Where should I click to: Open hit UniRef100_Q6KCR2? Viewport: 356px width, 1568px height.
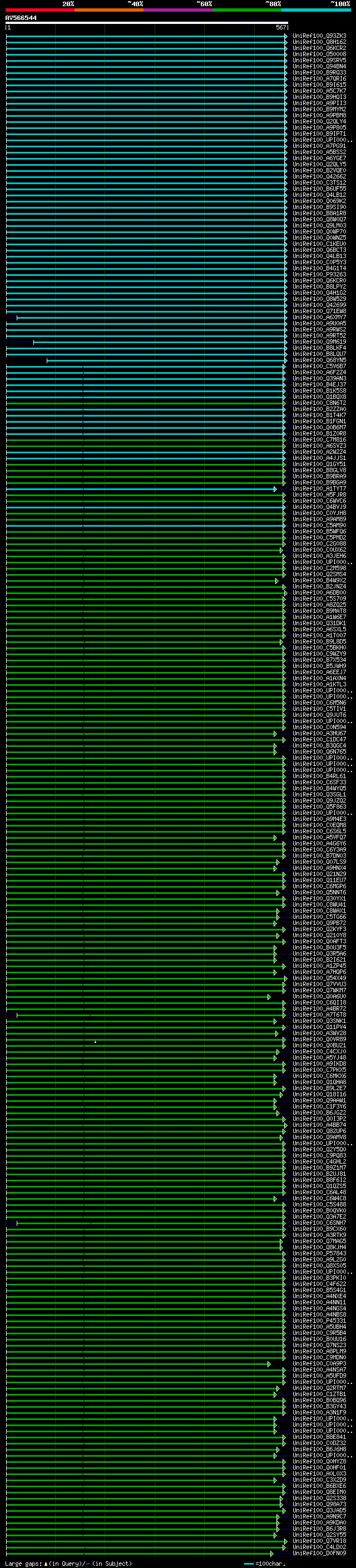point(319,48)
